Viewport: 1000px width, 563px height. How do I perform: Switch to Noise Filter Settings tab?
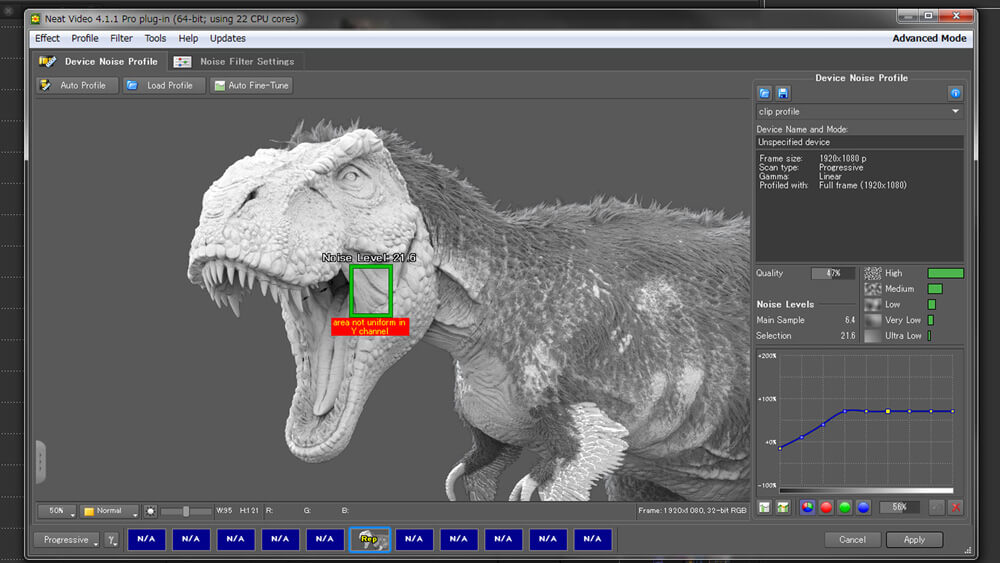(235, 61)
